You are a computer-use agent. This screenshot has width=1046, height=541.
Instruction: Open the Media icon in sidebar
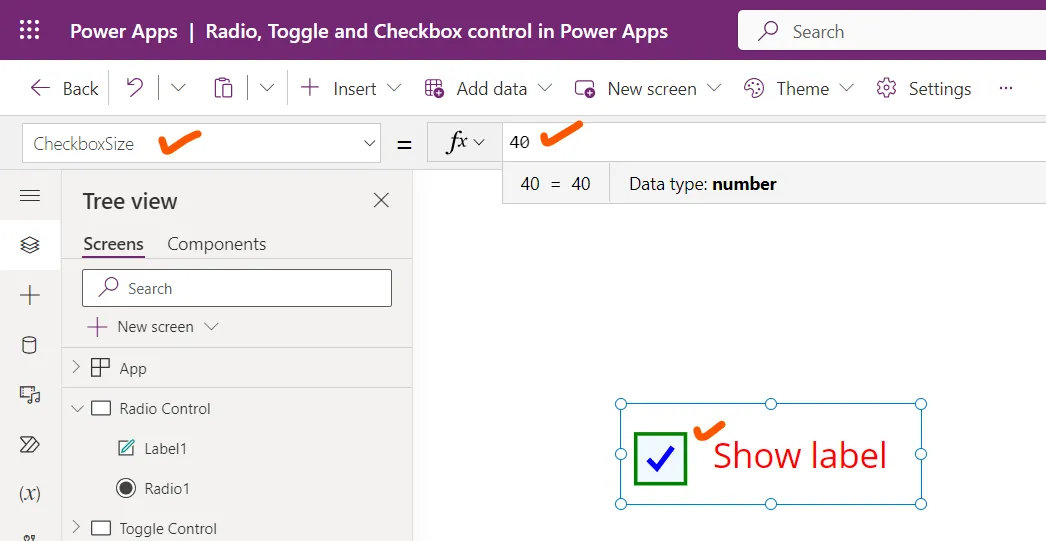(30, 394)
